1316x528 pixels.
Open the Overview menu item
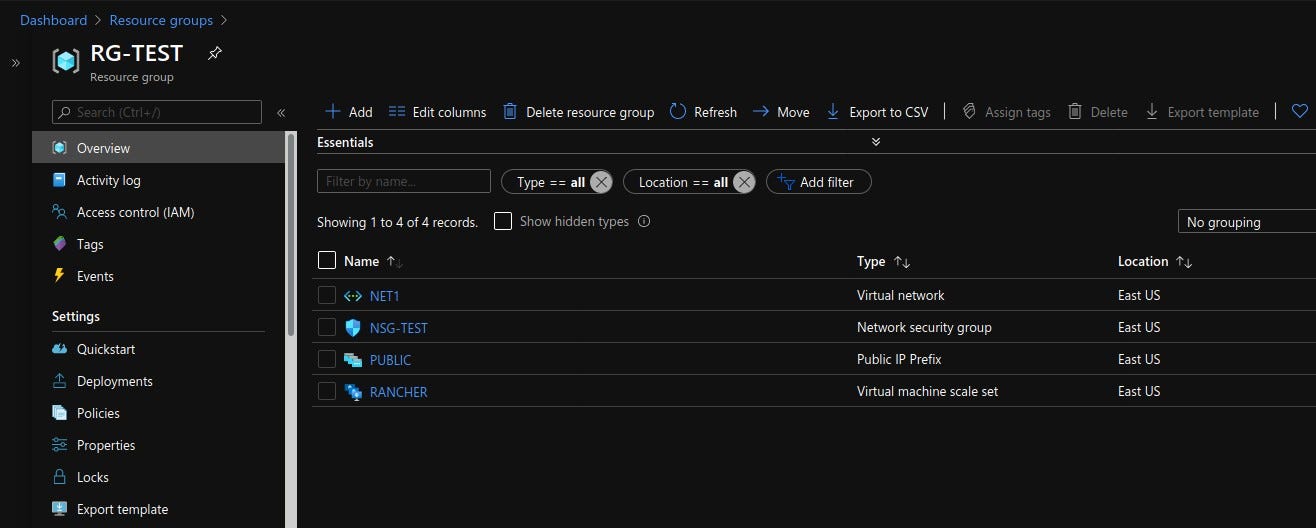point(158,148)
